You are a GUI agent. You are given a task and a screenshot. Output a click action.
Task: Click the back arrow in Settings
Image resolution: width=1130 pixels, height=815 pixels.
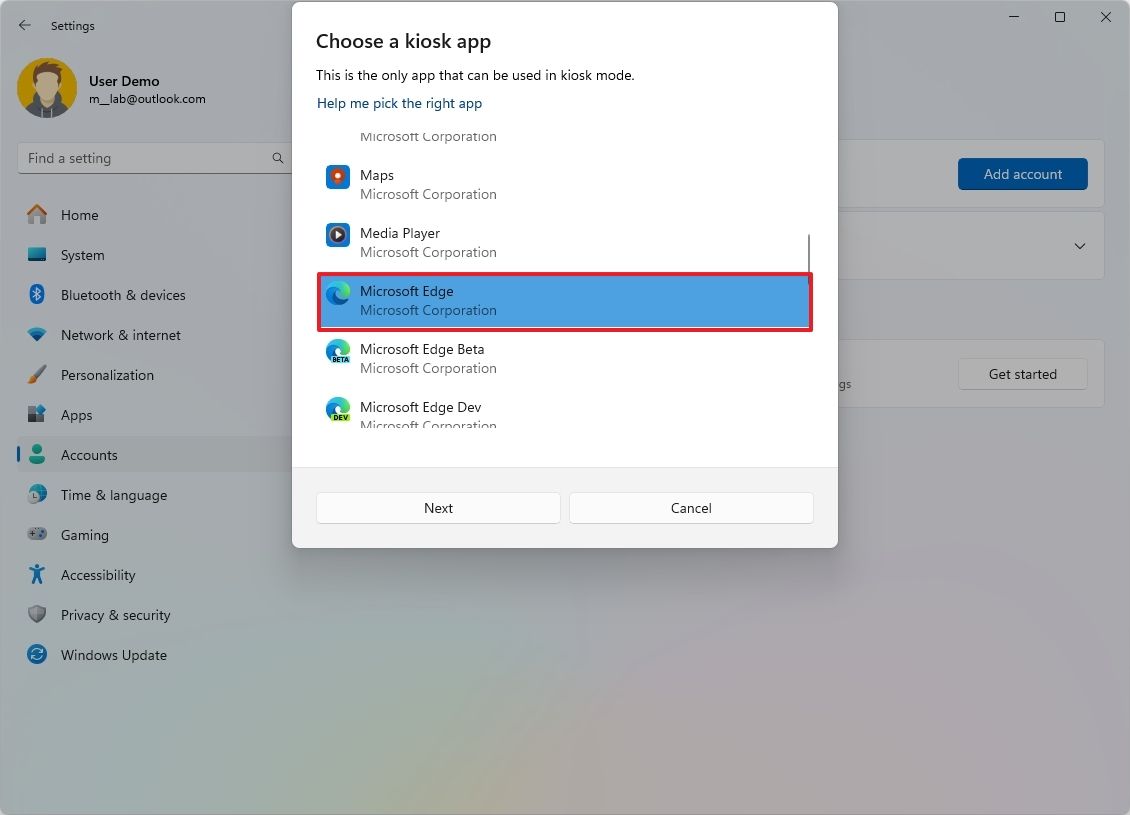coord(24,25)
